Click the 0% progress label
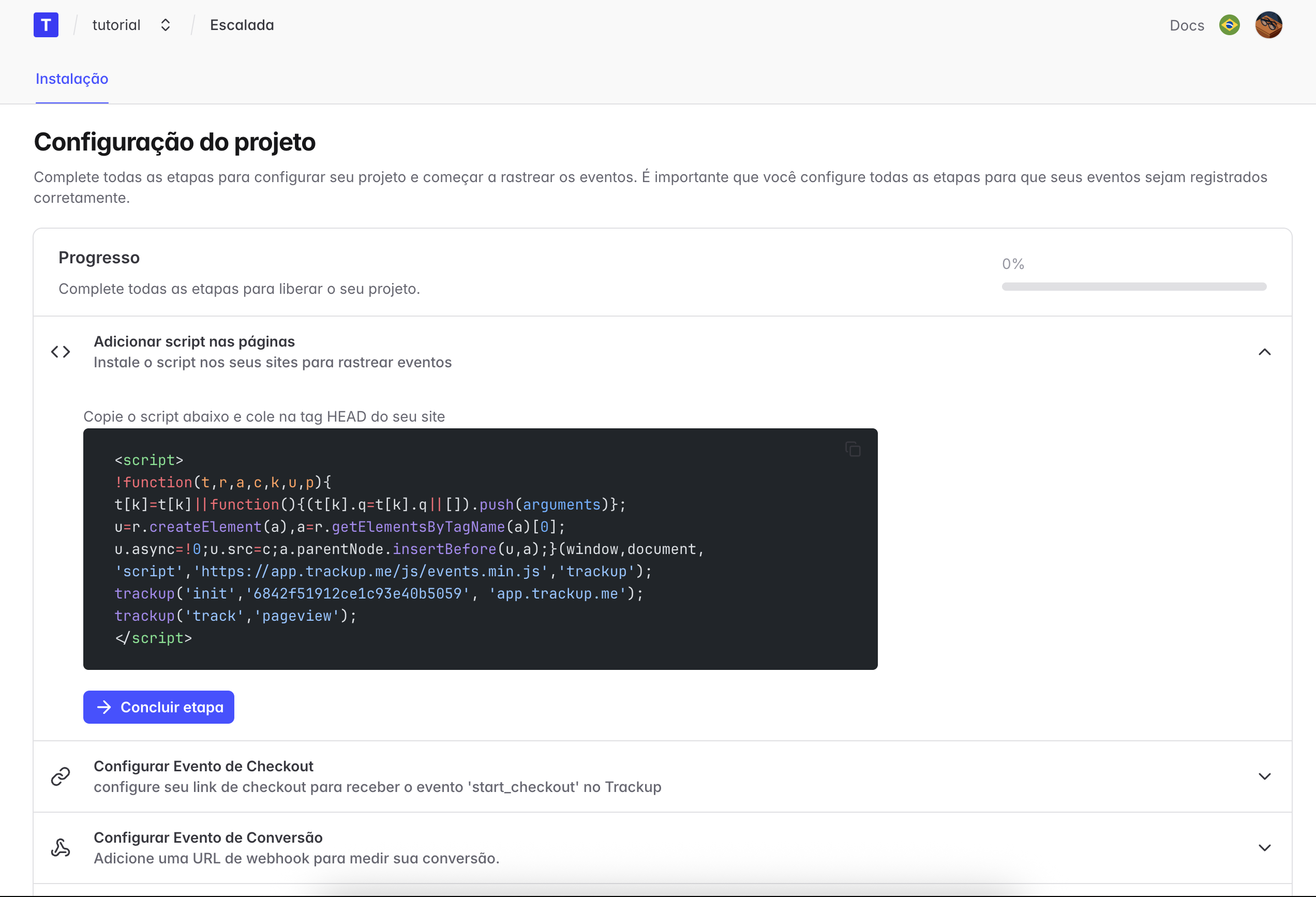This screenshot has height=897, width=1316. [1013, 264]
